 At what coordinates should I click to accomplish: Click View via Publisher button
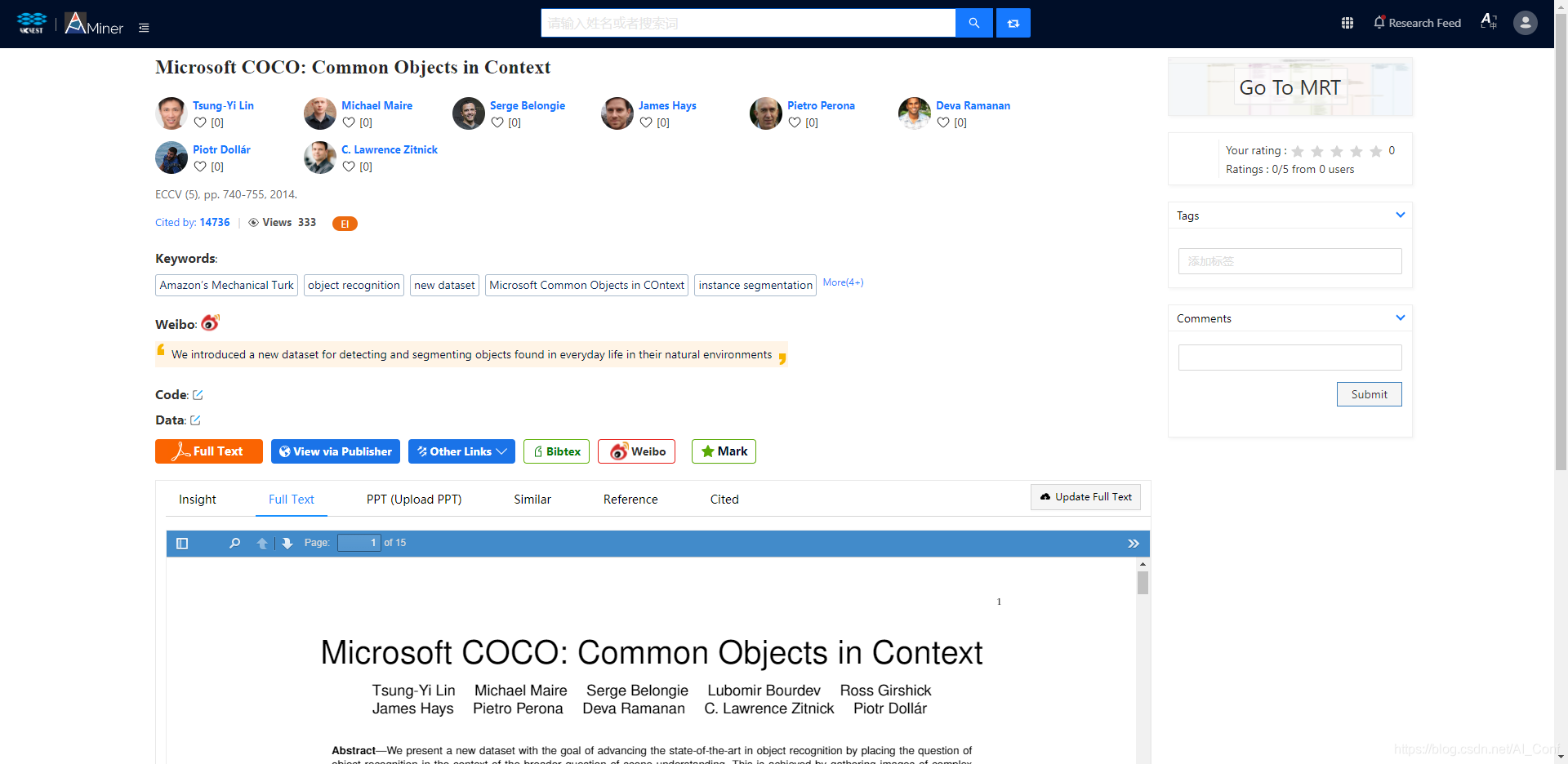tap(336, 451)
